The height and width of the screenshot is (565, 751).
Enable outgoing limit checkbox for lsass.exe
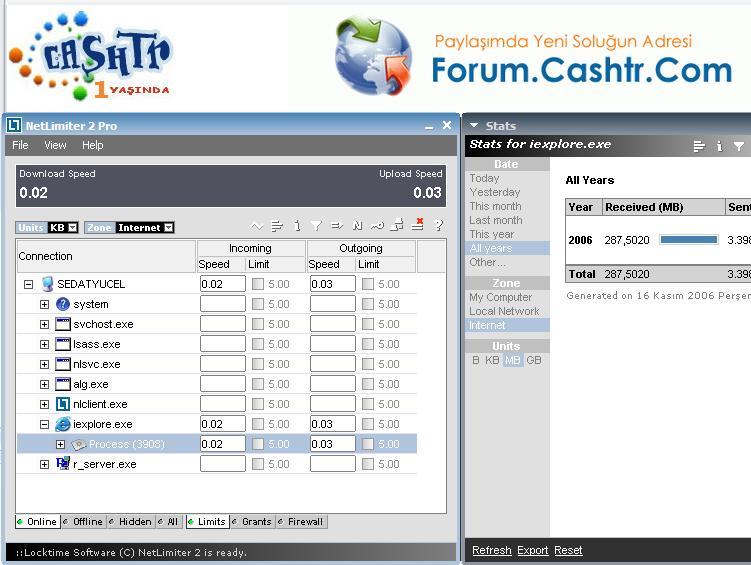point(368,344)
